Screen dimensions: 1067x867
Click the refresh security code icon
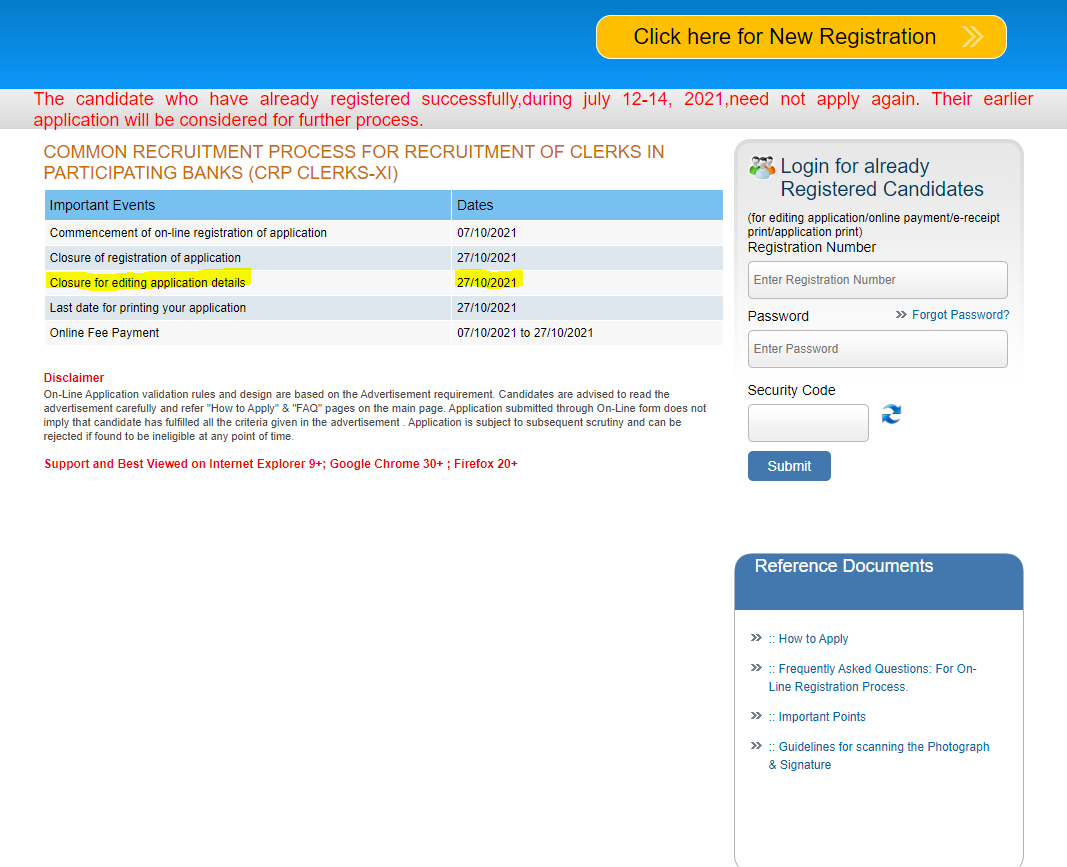click(x=891, y=414)
